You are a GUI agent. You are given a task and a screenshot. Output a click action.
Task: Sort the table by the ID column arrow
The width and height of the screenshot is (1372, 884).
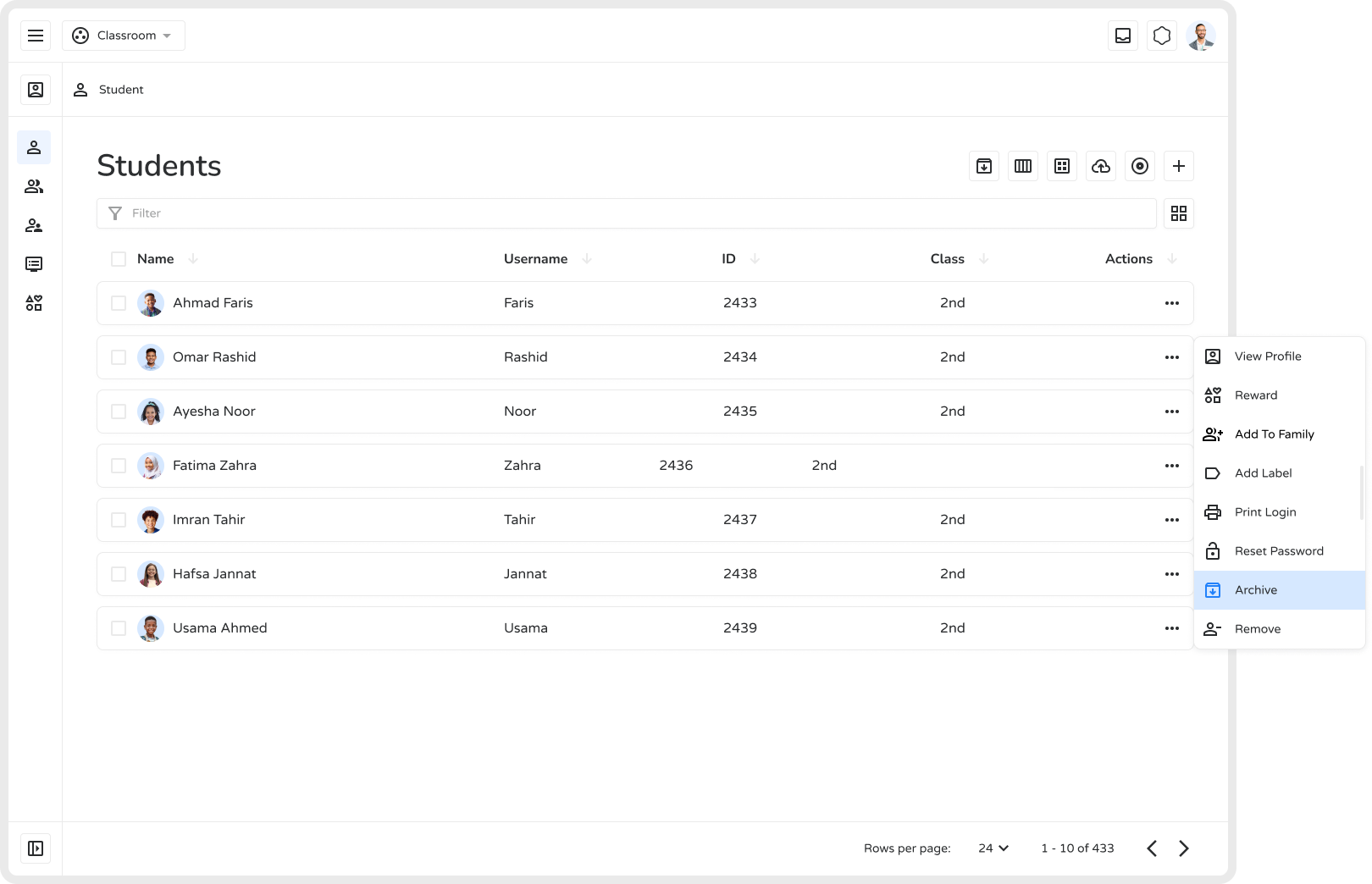tap(754, 258)
